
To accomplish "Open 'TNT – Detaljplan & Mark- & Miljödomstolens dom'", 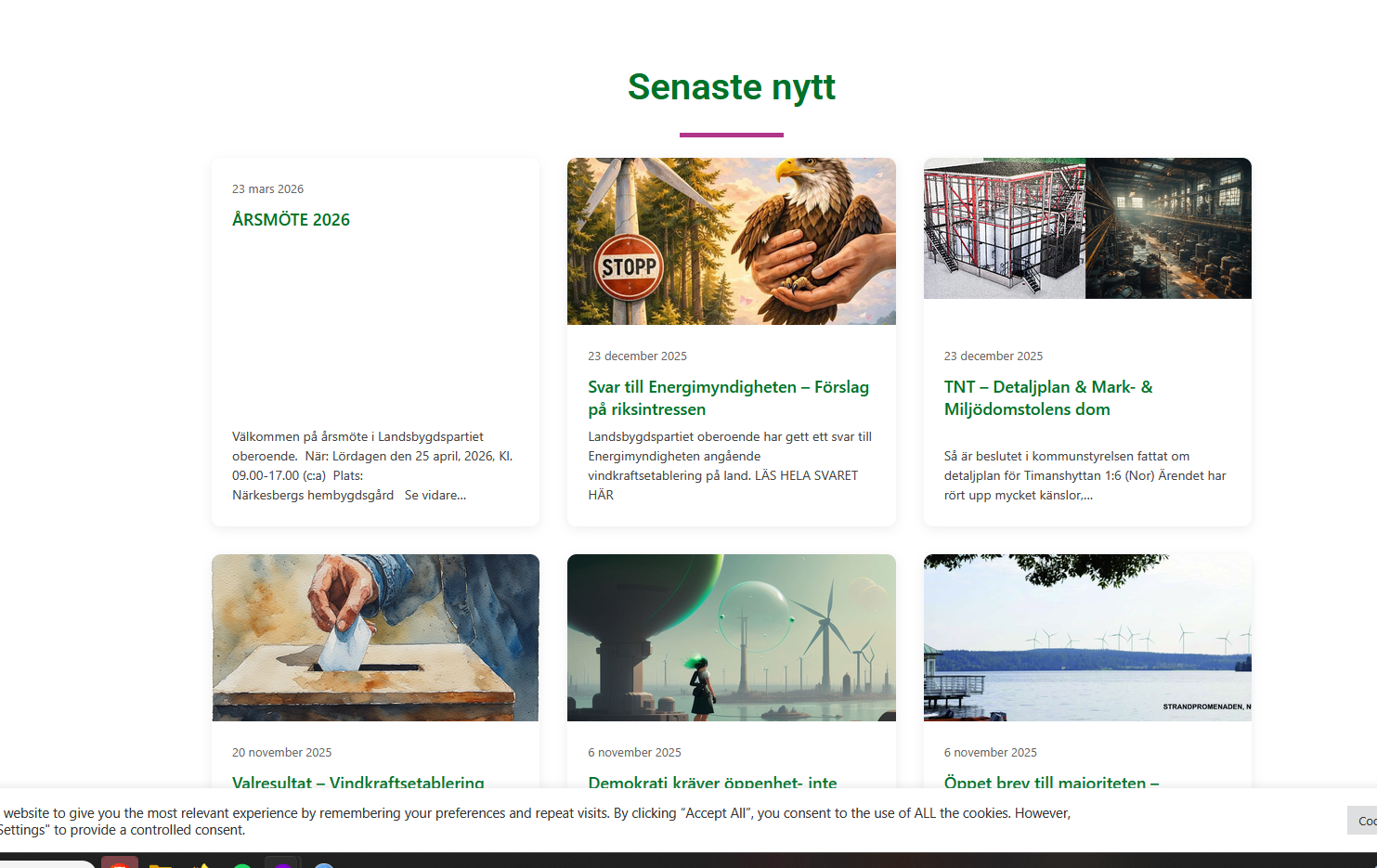I will (1048, 398).
